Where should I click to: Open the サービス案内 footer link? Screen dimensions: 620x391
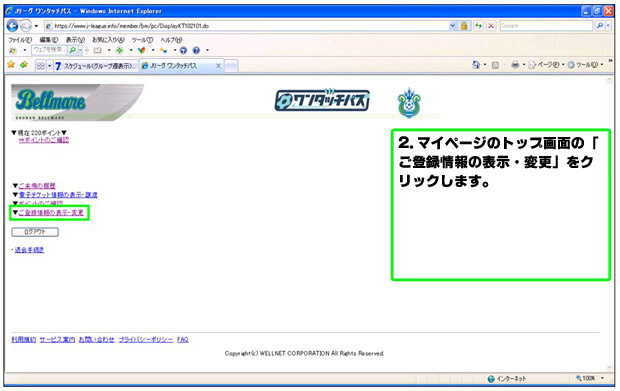coord(57,340)
